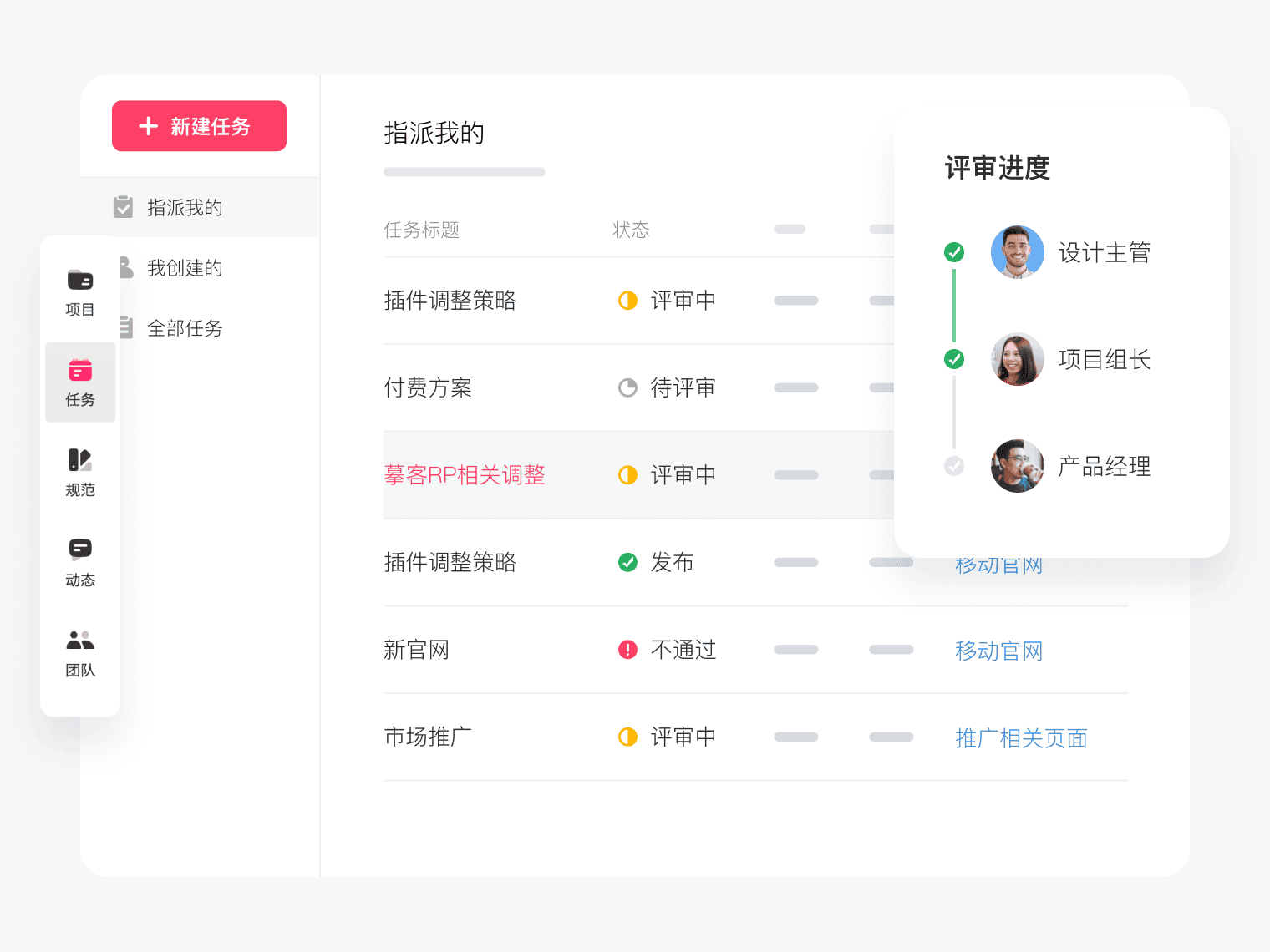The height and width of the screenshot is (952, 1270).
Task: Open the 推广相关页面 link
Action: pyautogui.click(x=1021, y=738)
